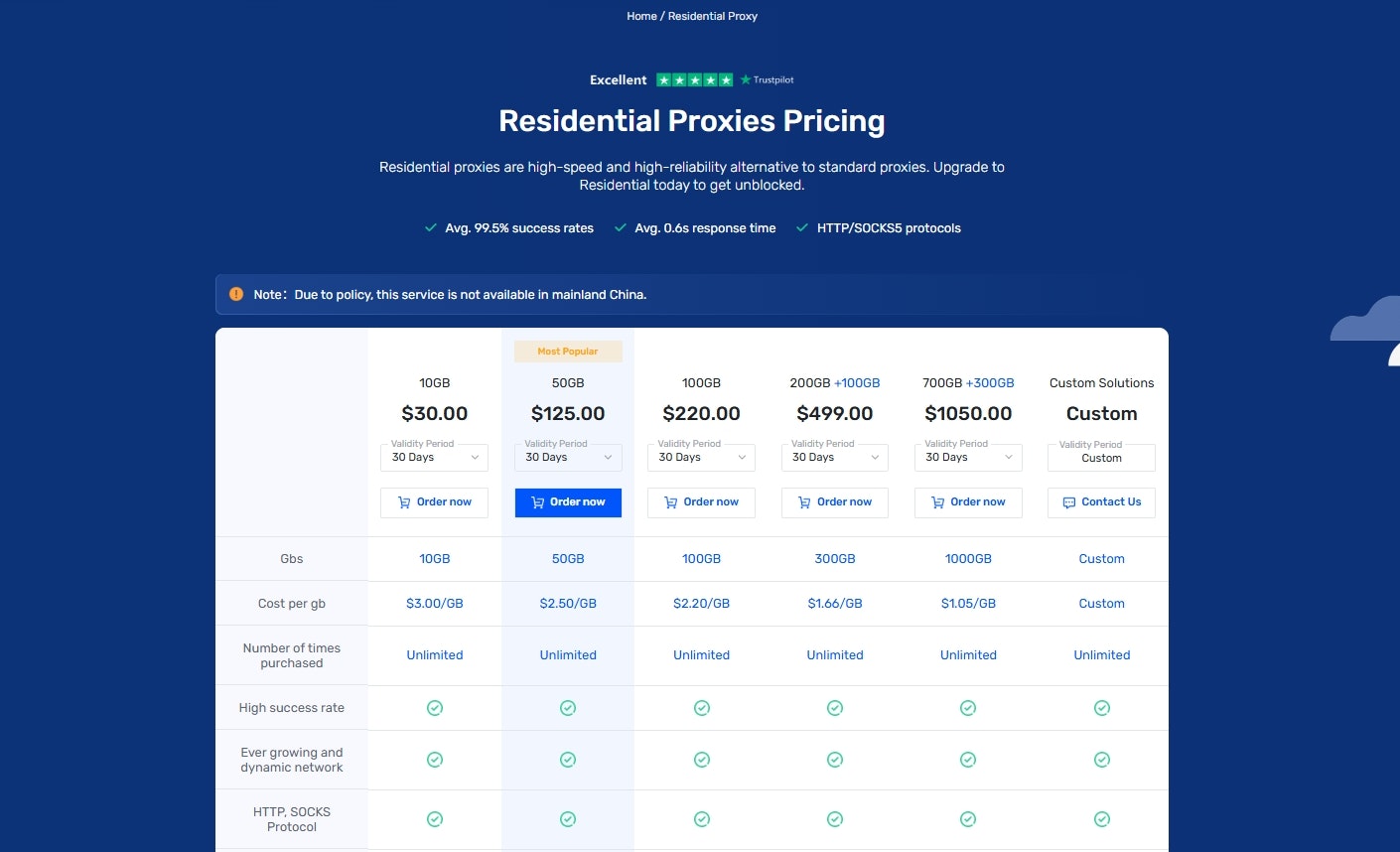
Task: Click the dynamic network checkmark for 100GB
Action: pyautogui.click(x=702, y=760)
